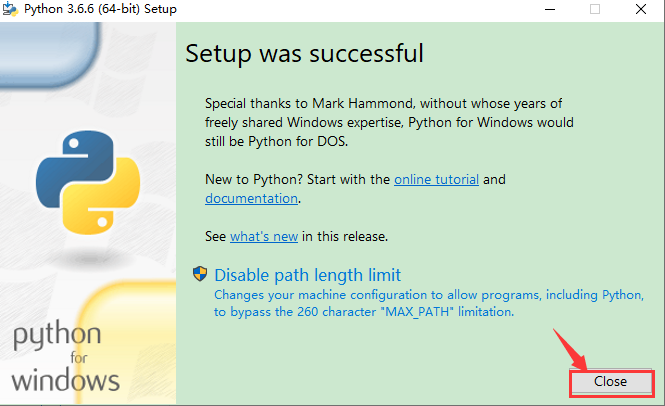Click the MAX_PATH limitation description text
The height and width of the screenshot is (406, 665).
click(364, 303)
